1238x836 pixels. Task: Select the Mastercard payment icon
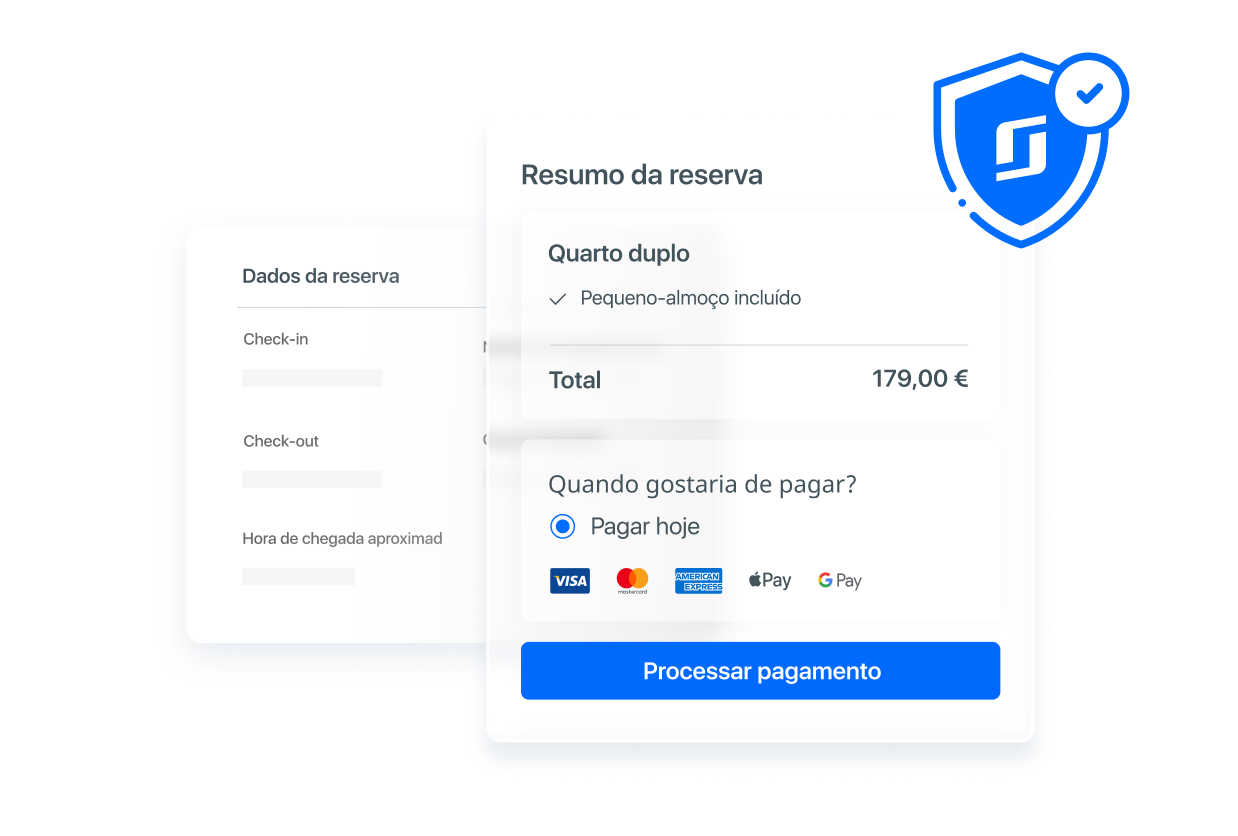pyautogui.click(x=632, y=581)
